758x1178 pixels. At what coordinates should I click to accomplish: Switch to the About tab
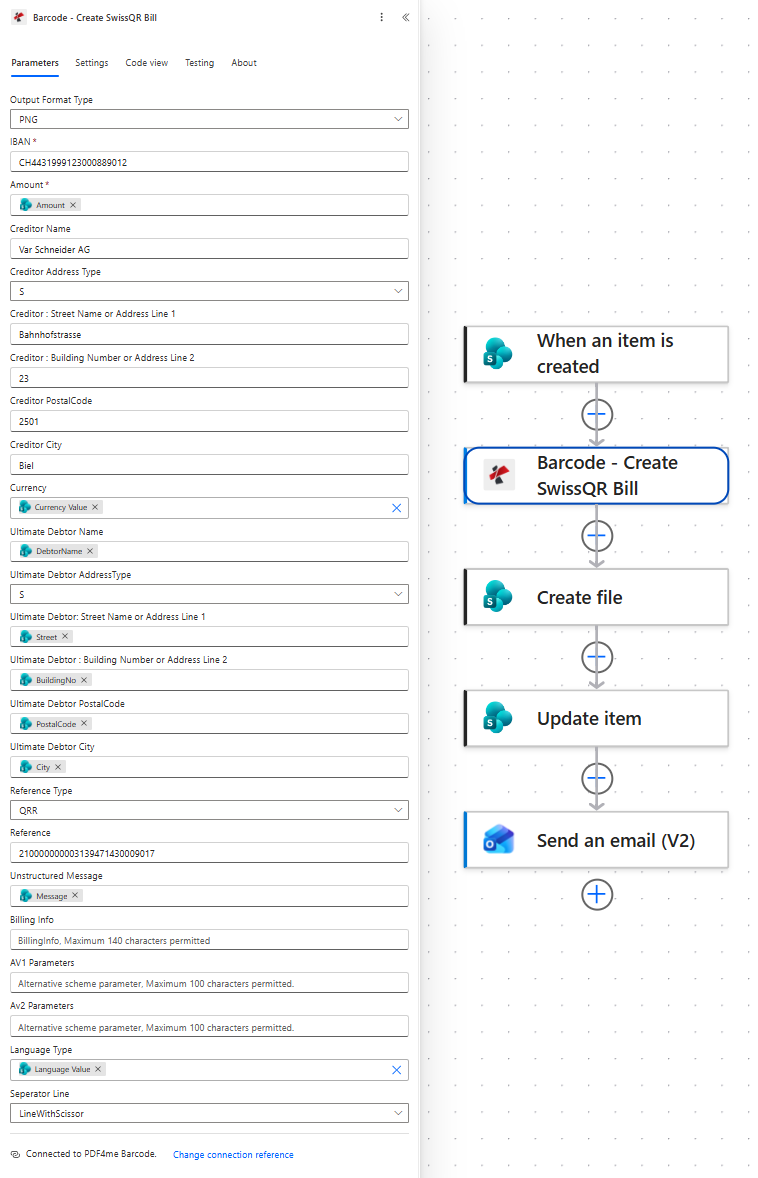[243, 63]
